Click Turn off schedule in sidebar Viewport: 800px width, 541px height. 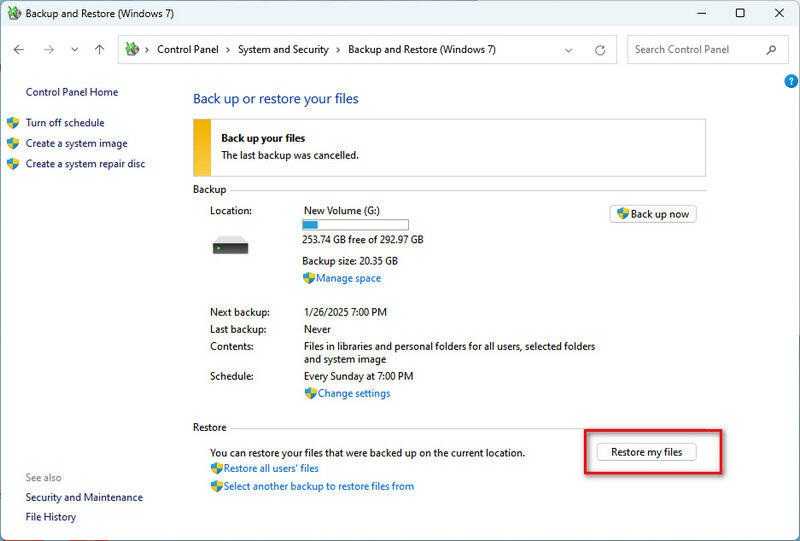(x=64, y=123)
